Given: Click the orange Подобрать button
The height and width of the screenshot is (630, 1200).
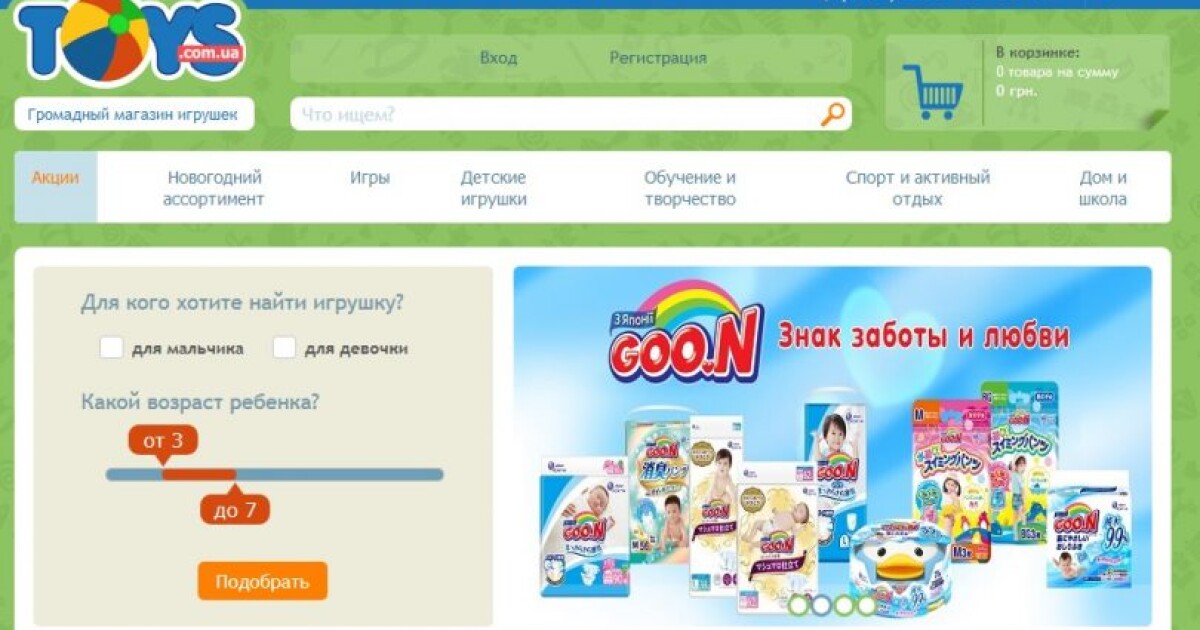Looking at the screenshot, I should (262, 581).
